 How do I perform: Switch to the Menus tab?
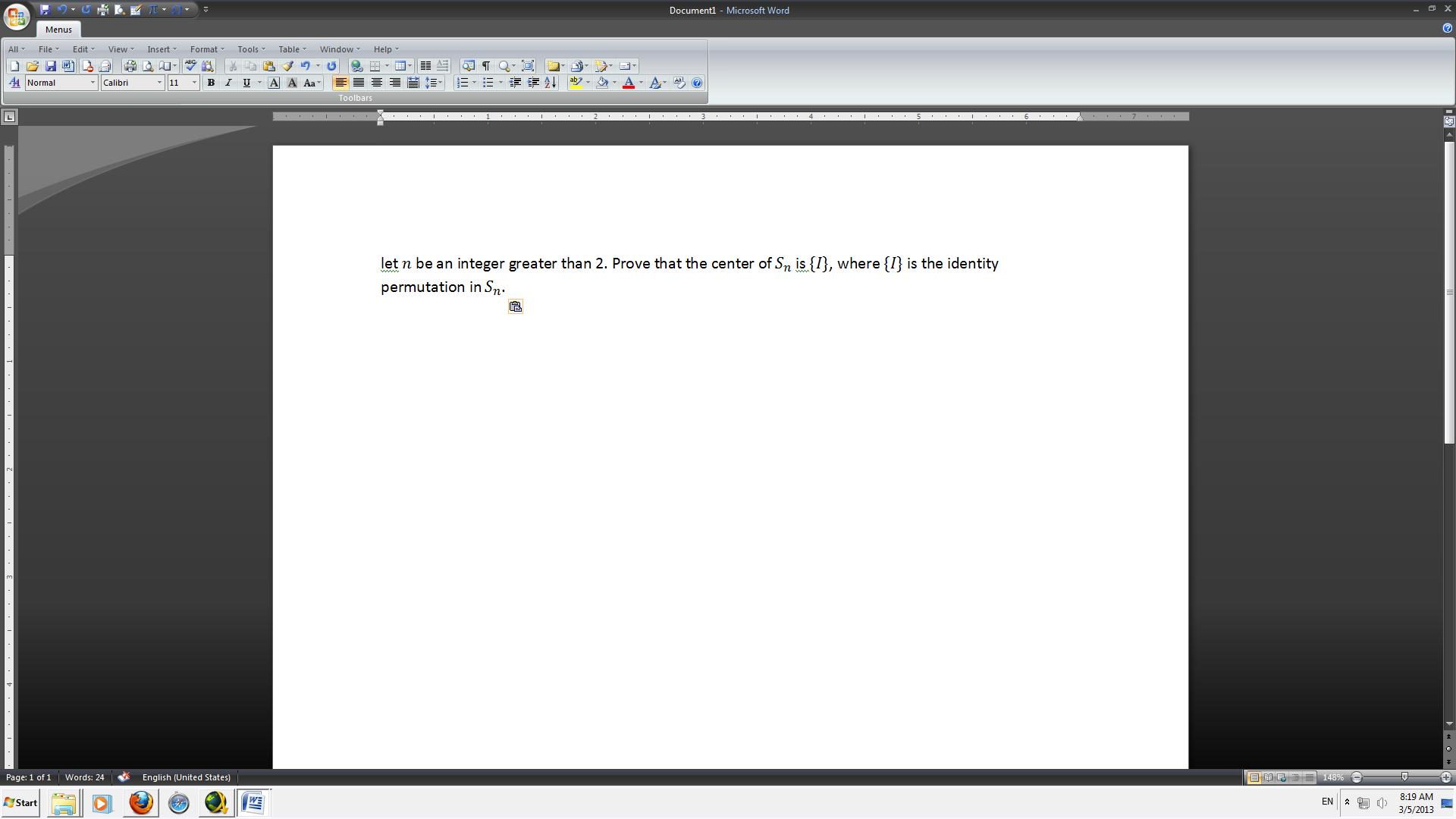coord(58,29)
